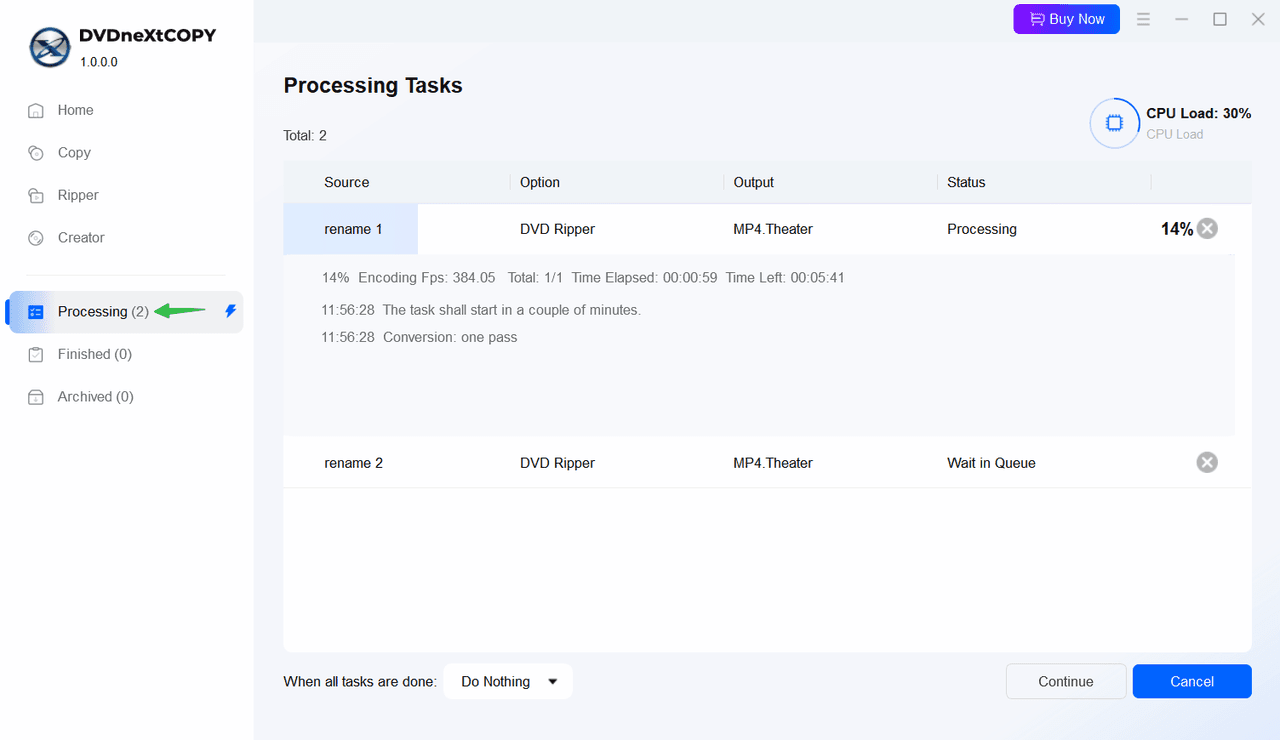
Task: Open the Archived tasks tab
Action: pyautogui.click(x=95, y=397)
